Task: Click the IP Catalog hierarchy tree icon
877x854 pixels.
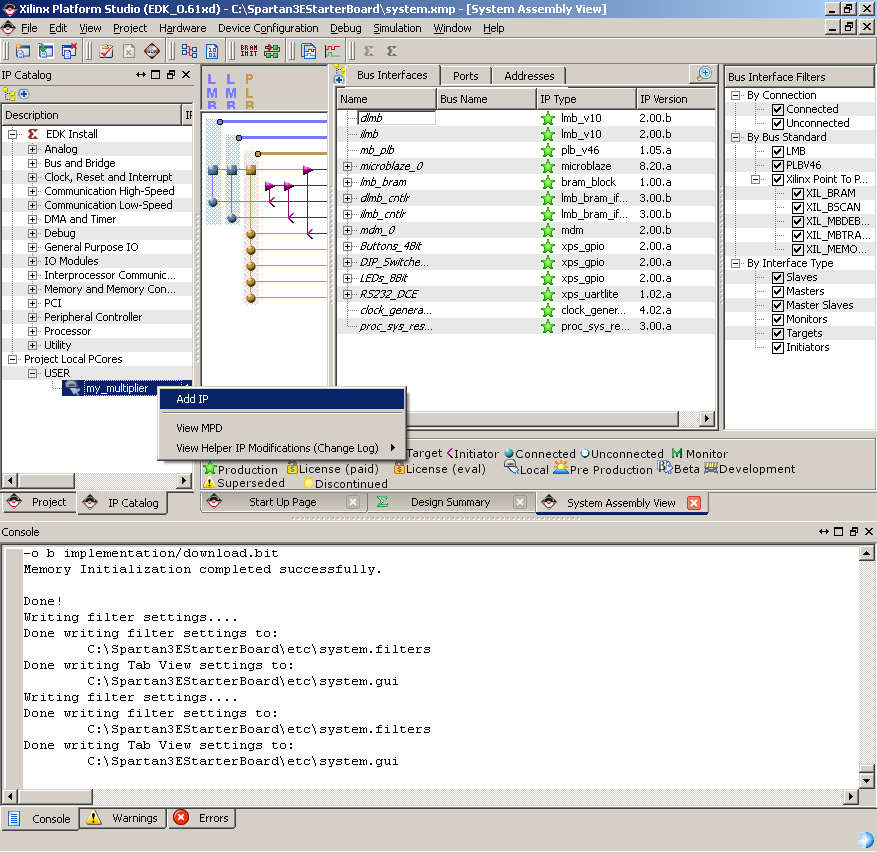Action: [x=9, y=94]
